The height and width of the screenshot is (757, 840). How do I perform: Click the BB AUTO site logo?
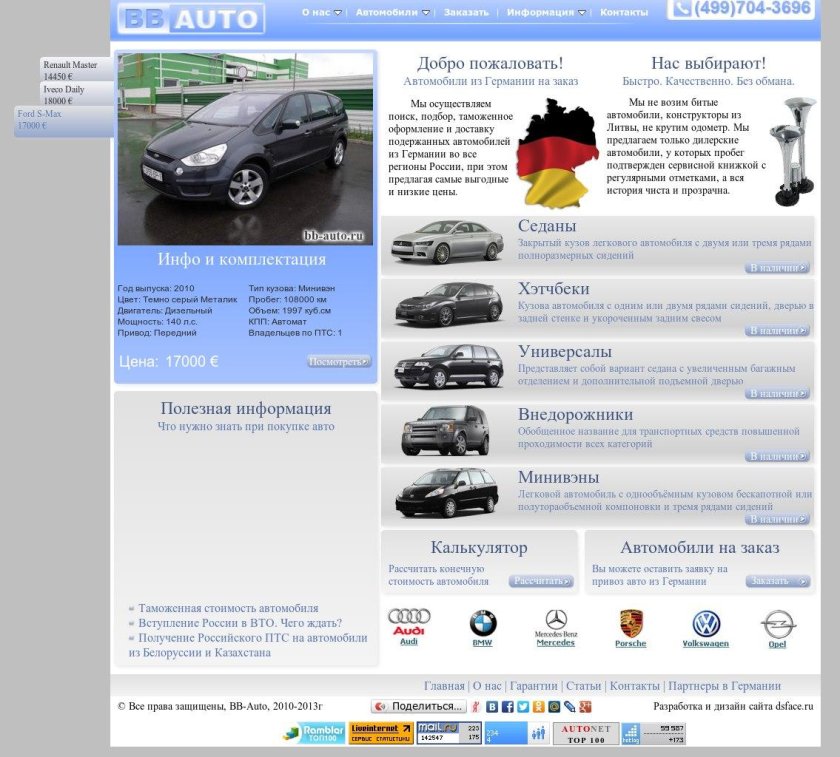191,18
